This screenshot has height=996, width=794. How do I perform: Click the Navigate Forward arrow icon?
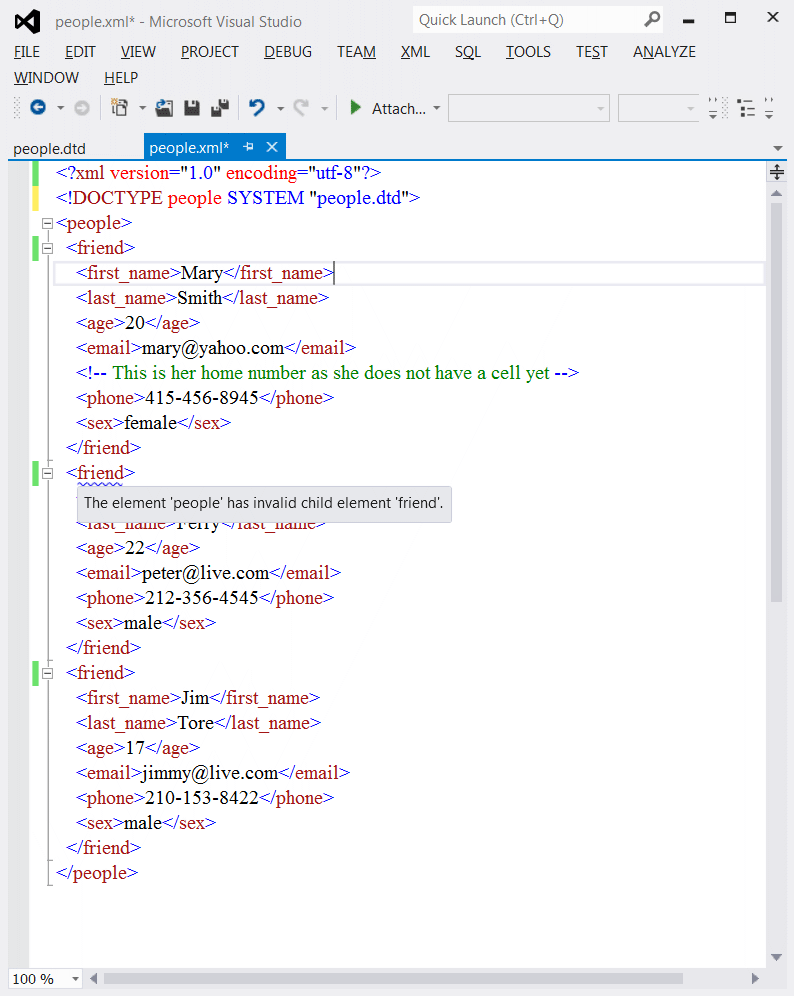point(82,109)
